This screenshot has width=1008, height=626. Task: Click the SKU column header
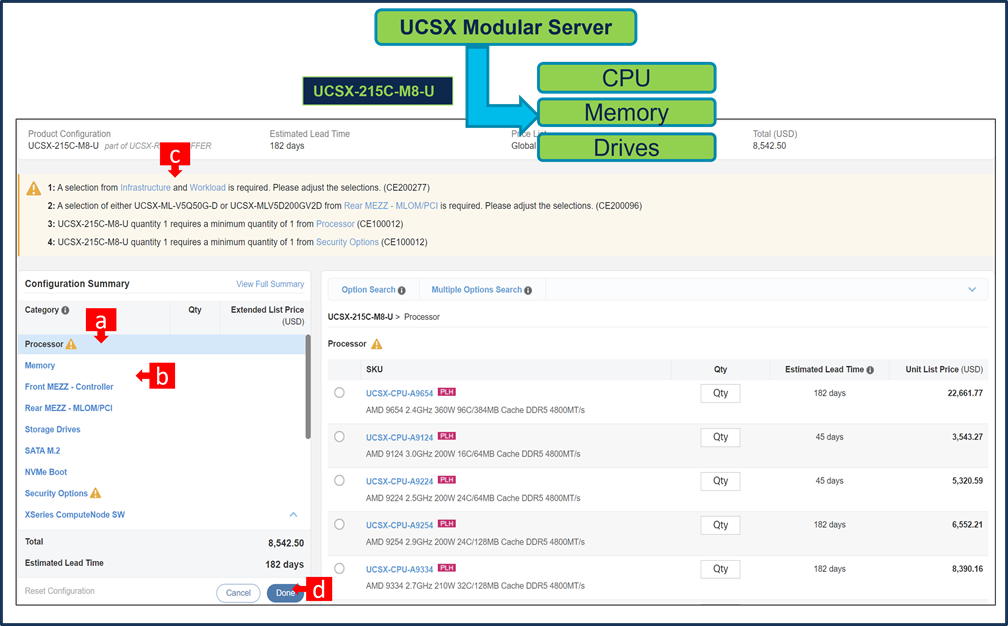pyautogui.click(x=374, y=370)
